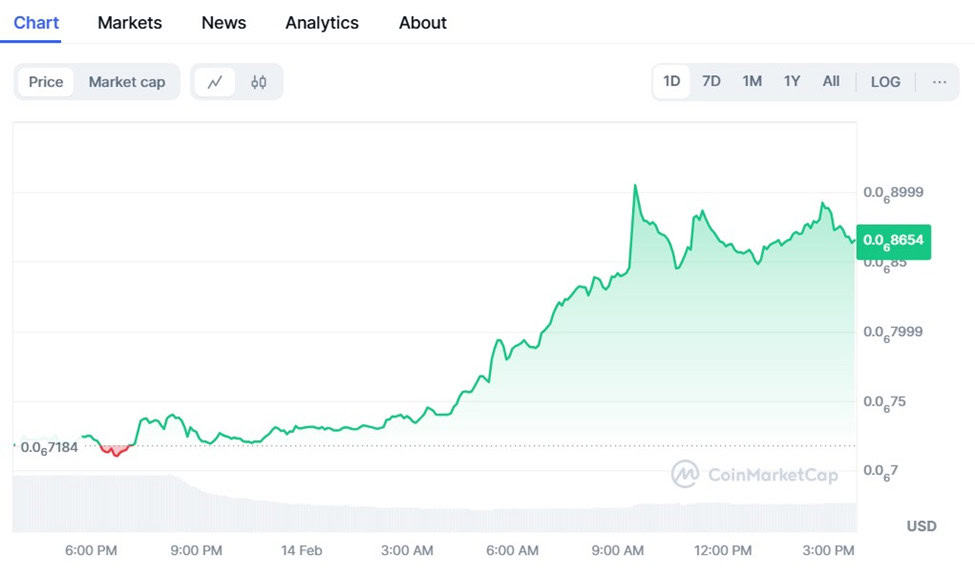Select the 1D time range
Image resolution: width=975 pixels, height=579 pixels.
pyautogui.click(x=672, y=81)
